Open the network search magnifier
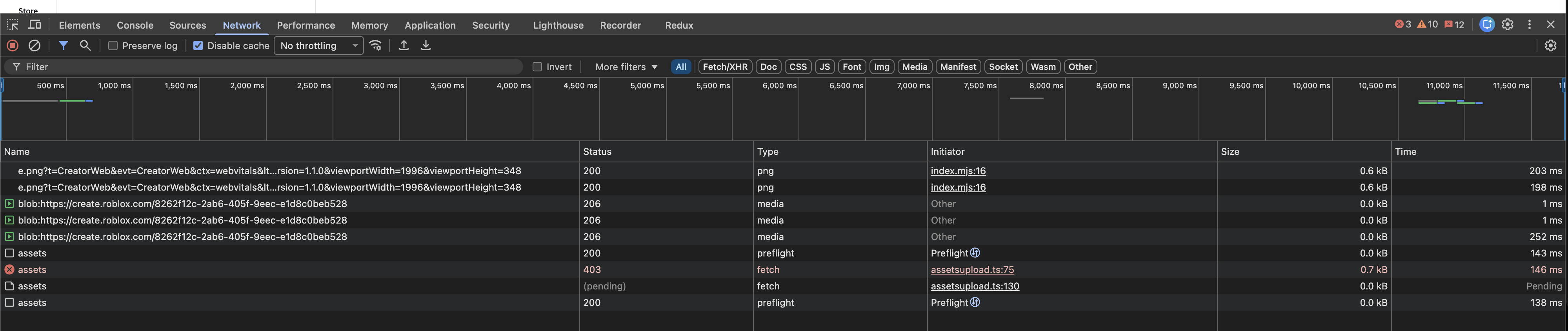The width and height of the screenshot is (1568, 331). (85, 45)
